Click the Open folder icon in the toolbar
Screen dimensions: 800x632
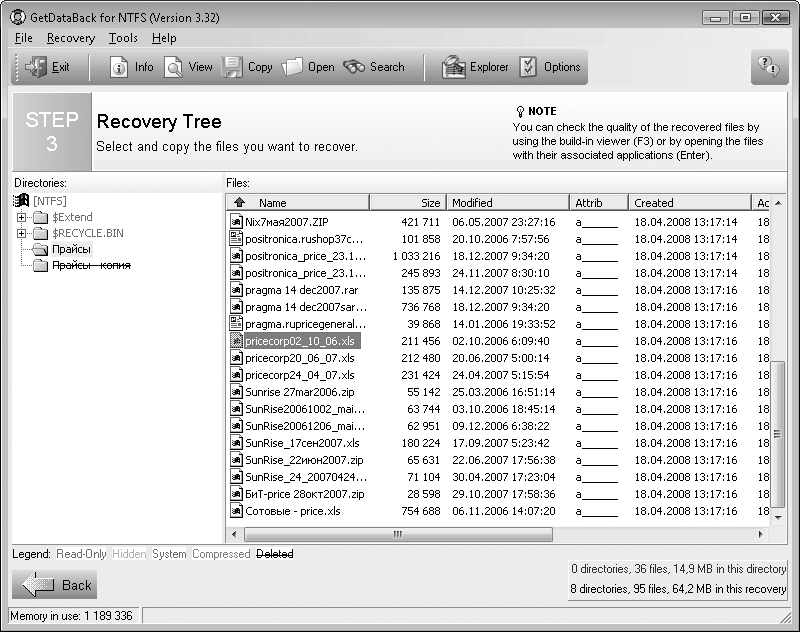pyautogui.click(x=292, y=67)
